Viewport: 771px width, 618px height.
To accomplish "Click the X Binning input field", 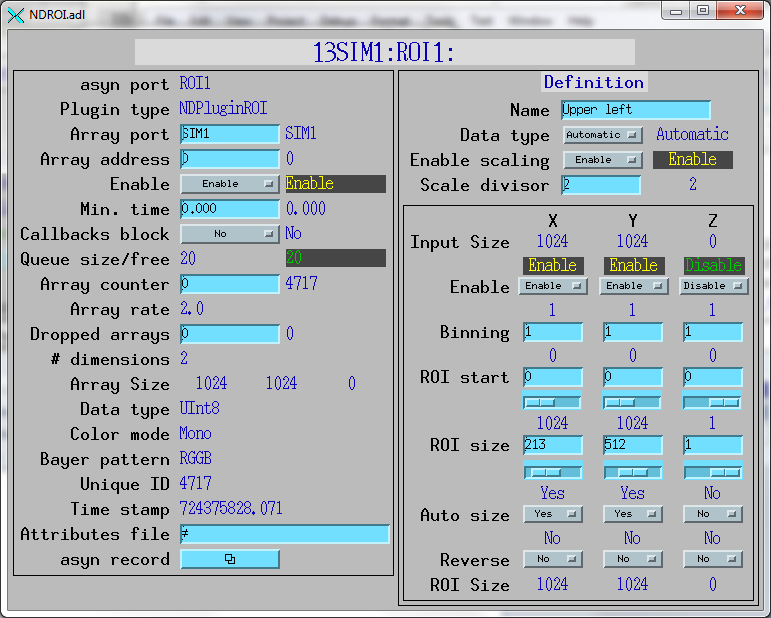I will click(553, 332).
